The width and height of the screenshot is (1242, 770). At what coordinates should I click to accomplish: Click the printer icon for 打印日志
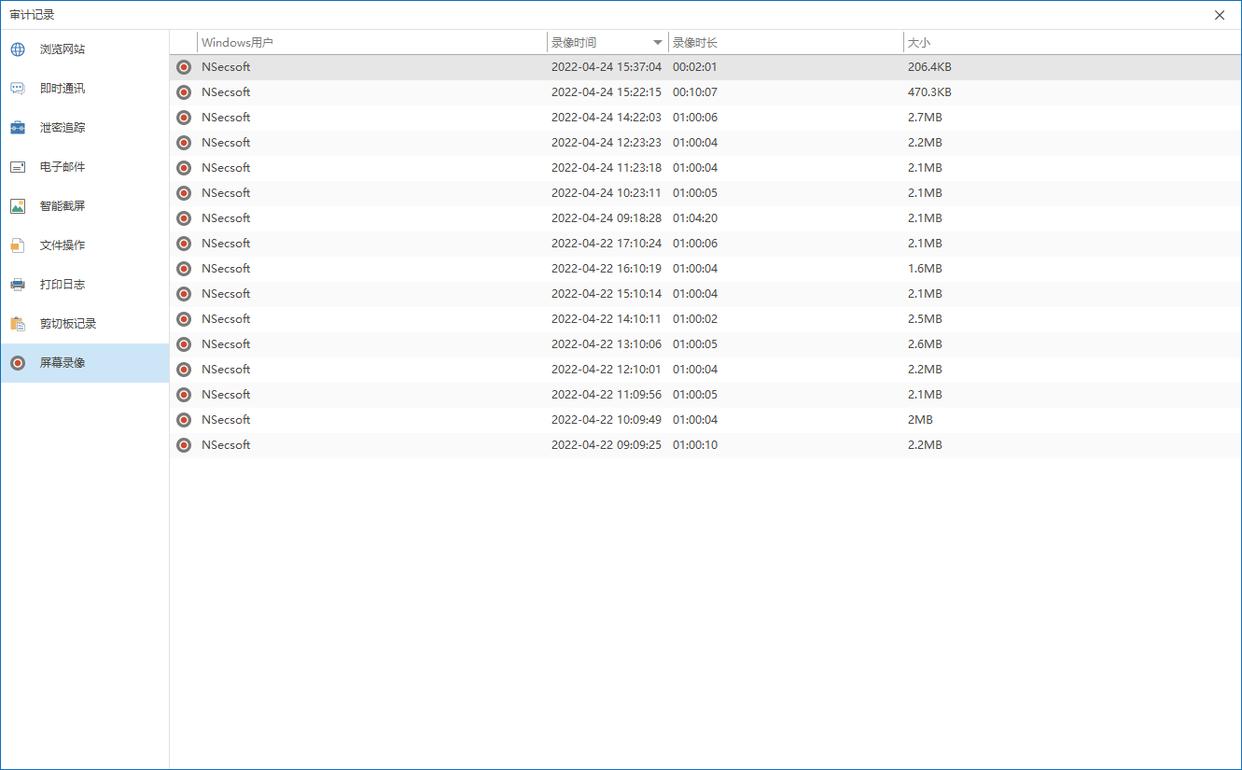click(18, 284)
